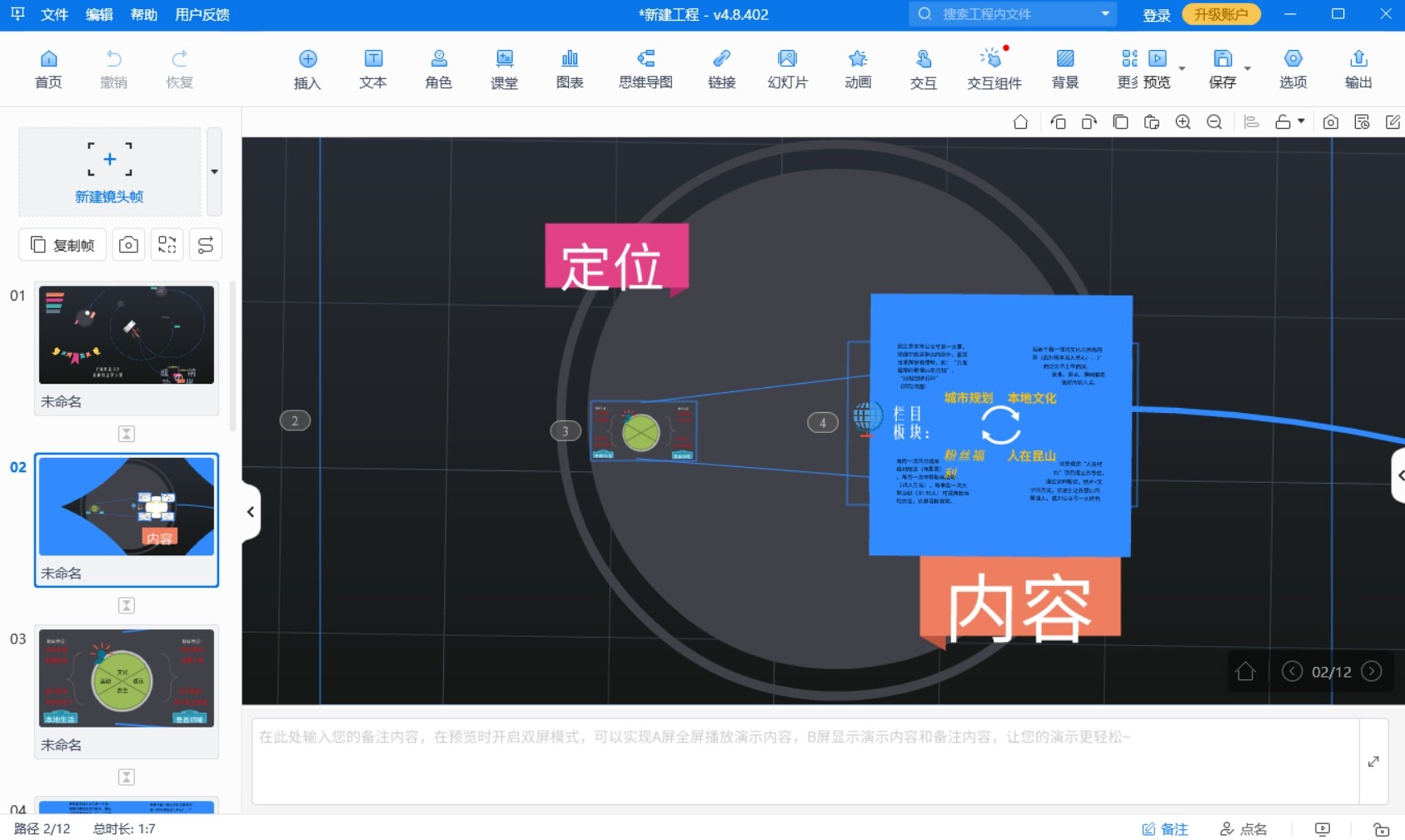Click canvas toolbar home view icon

click(1020, 122)
